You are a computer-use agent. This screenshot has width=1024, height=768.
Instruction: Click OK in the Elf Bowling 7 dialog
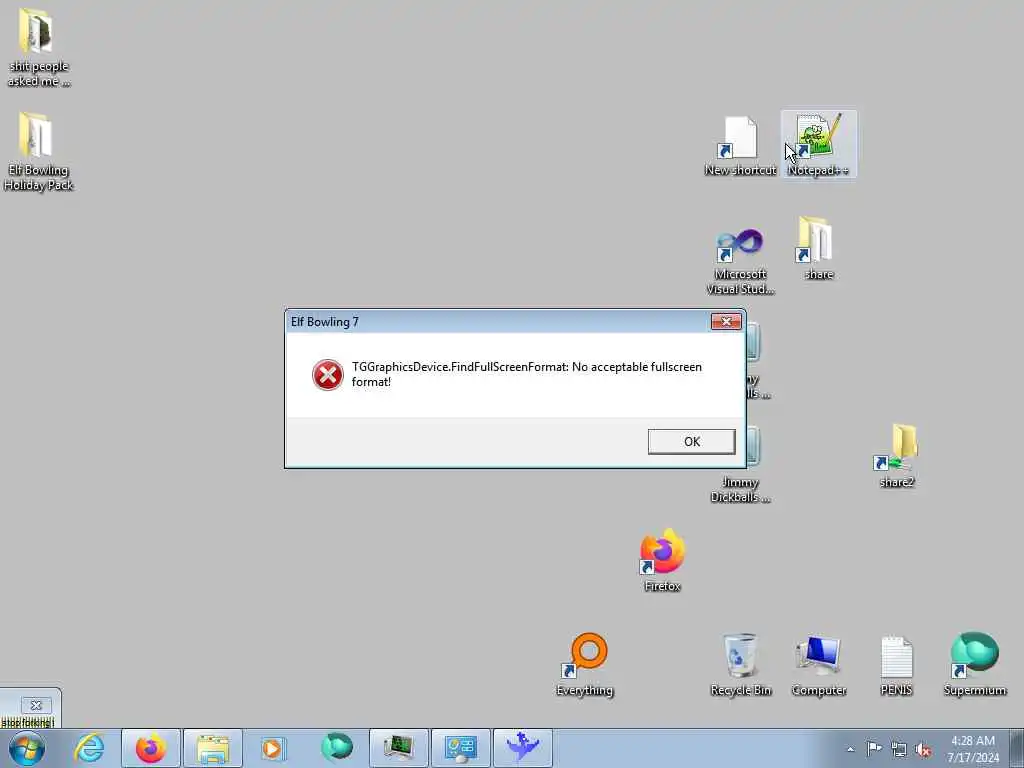(x=691, y=441)
